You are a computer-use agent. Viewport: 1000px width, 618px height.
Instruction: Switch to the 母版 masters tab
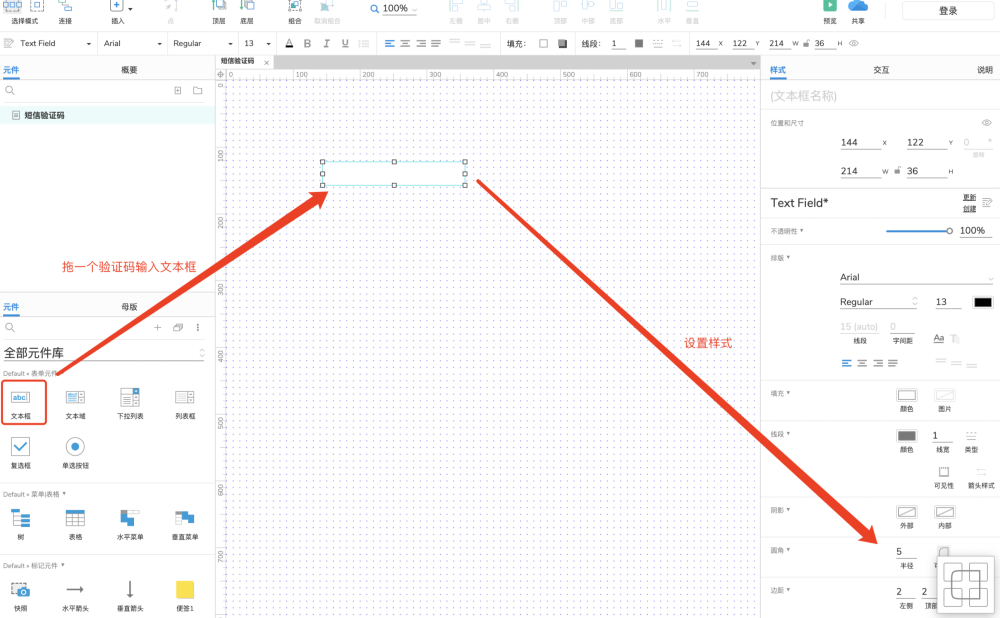pos(129,307)
